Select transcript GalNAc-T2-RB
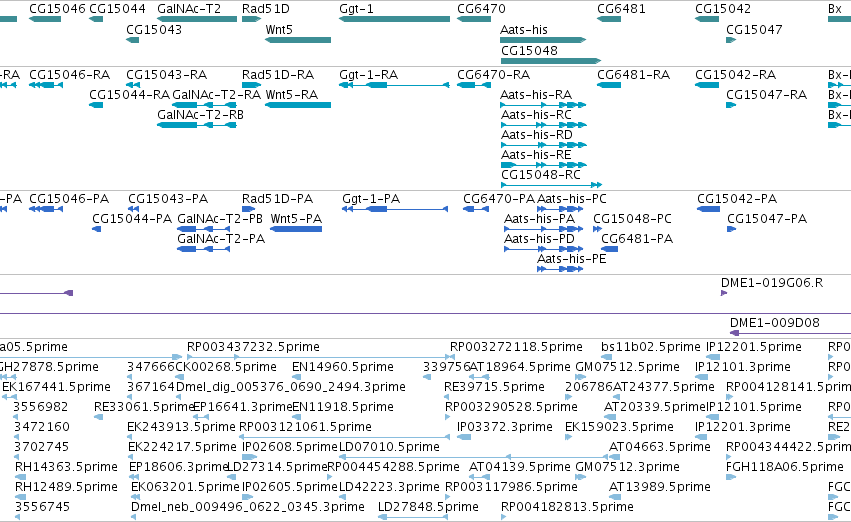The height and width of the screenshot is (522, 851). click(x=200, y=114)
